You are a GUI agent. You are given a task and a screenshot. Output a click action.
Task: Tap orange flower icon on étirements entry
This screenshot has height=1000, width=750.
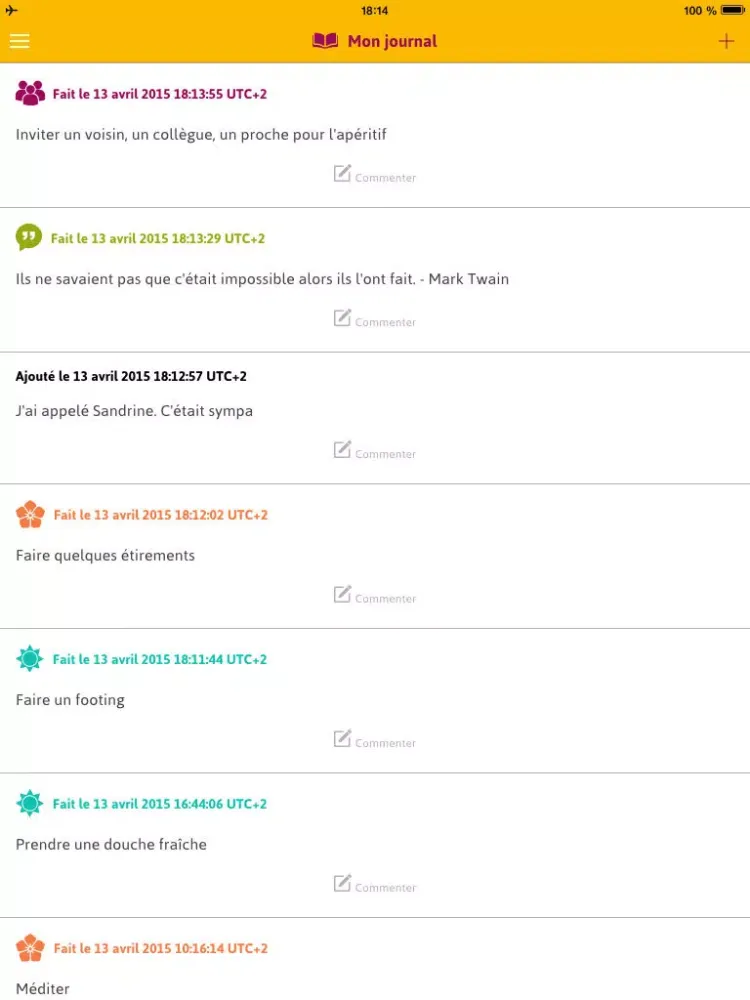(30, 514)
